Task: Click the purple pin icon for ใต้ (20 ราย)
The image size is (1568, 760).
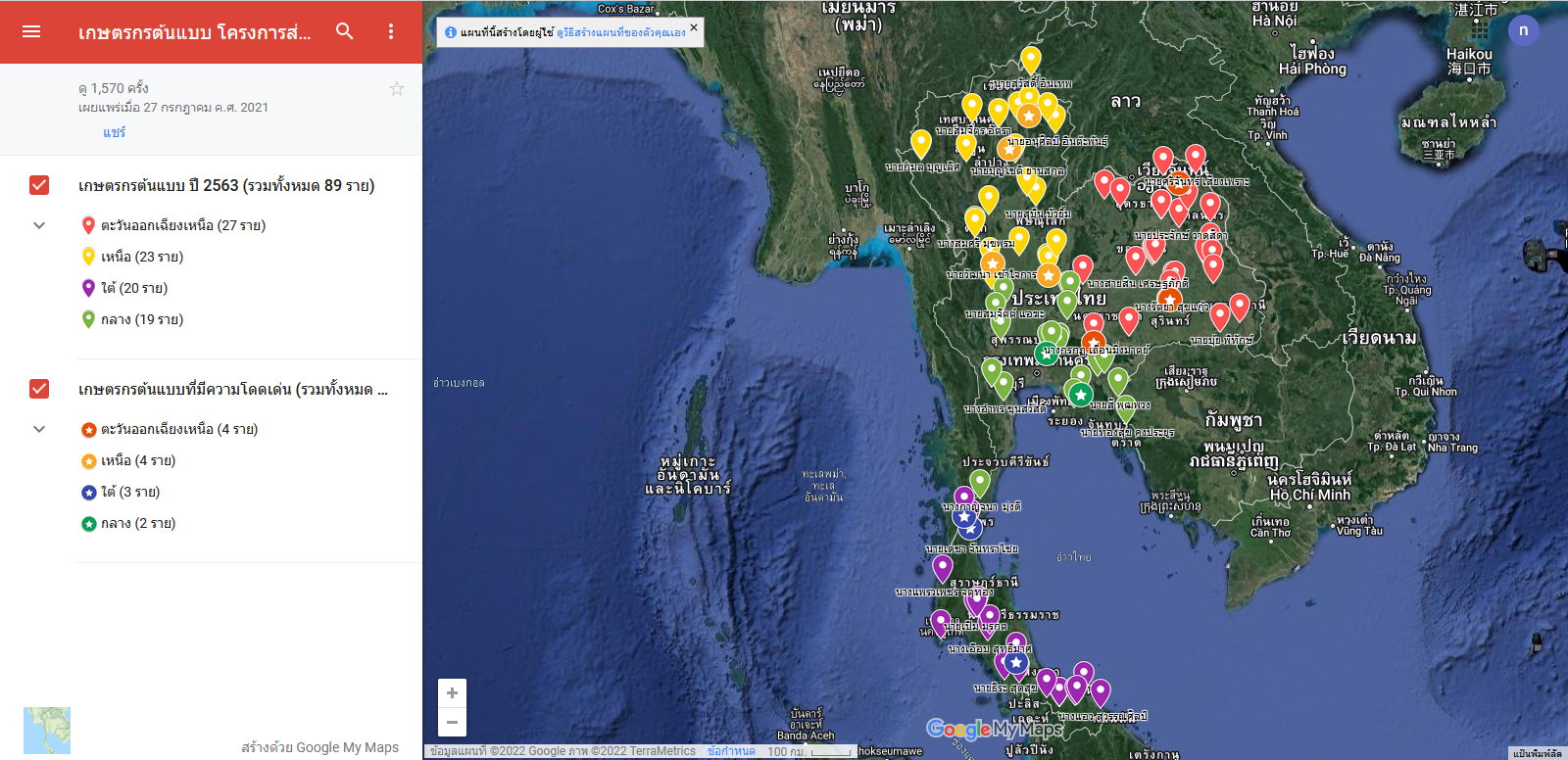Action: pyautogui.click(x=88, y=288)
